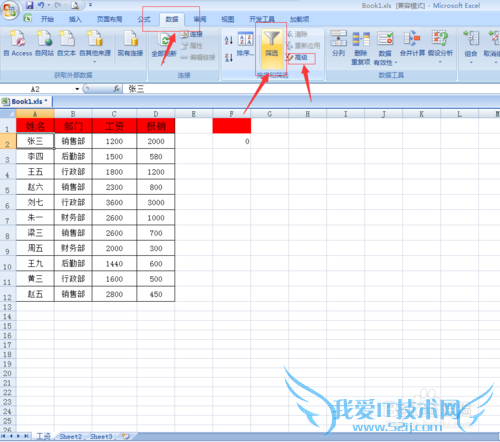Switch to the View tab
The image size is (500, 442).
pos(228,19)
